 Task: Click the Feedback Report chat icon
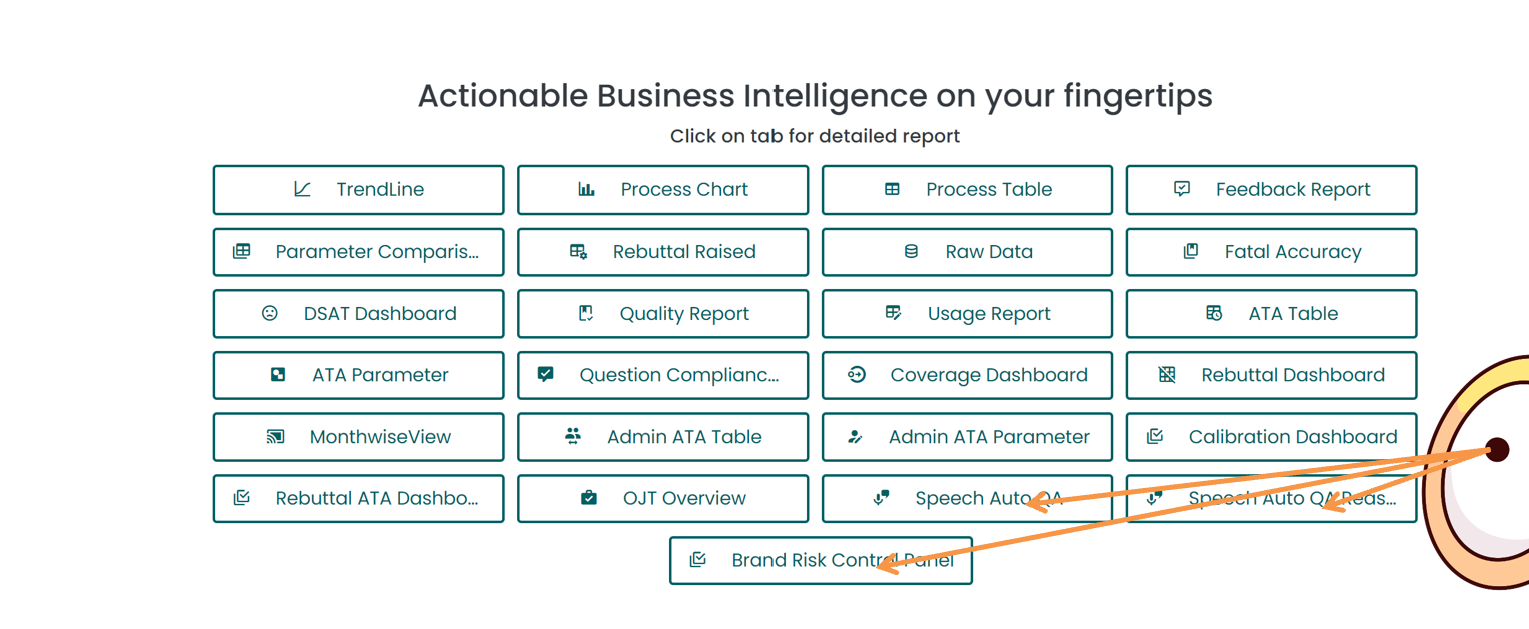[1182, 189]
